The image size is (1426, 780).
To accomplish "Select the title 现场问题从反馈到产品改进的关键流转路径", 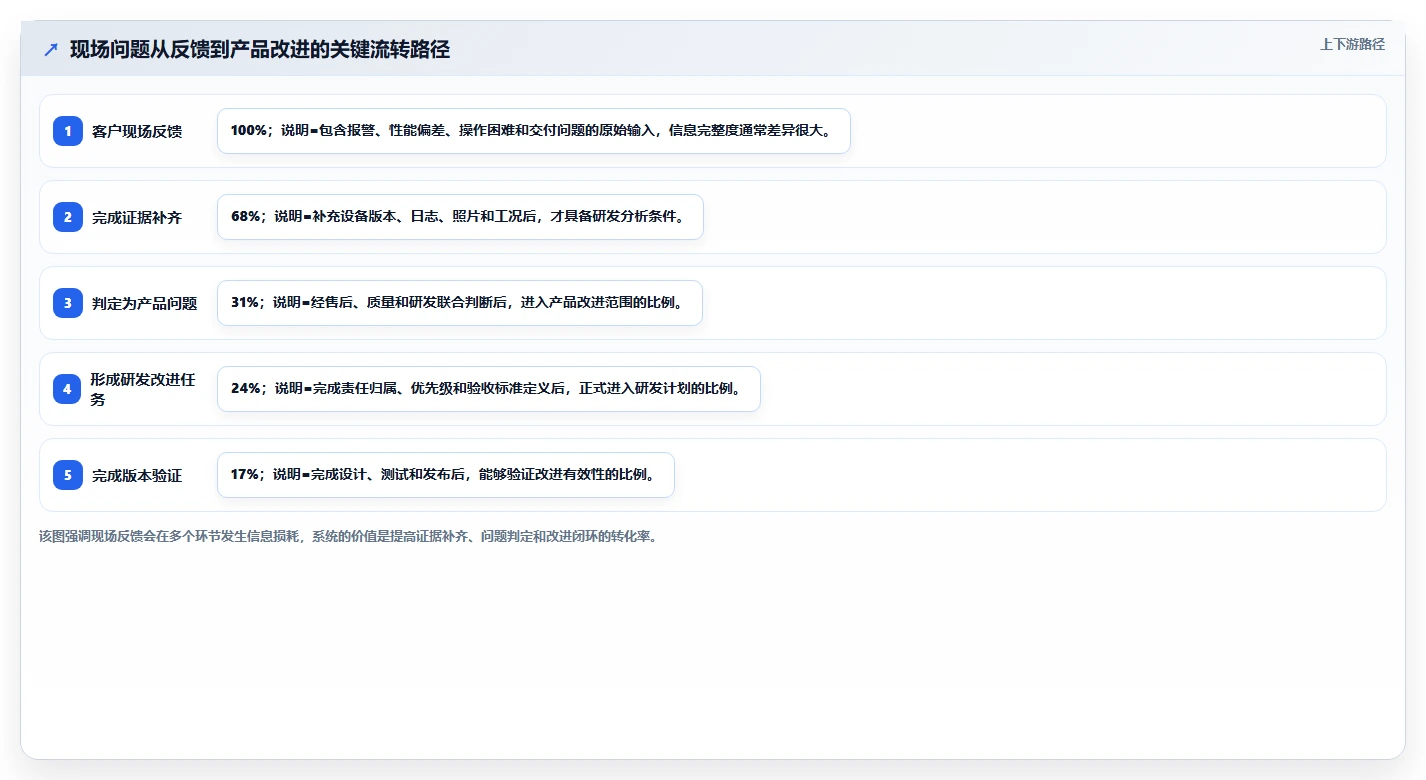I will pos(260,49).
